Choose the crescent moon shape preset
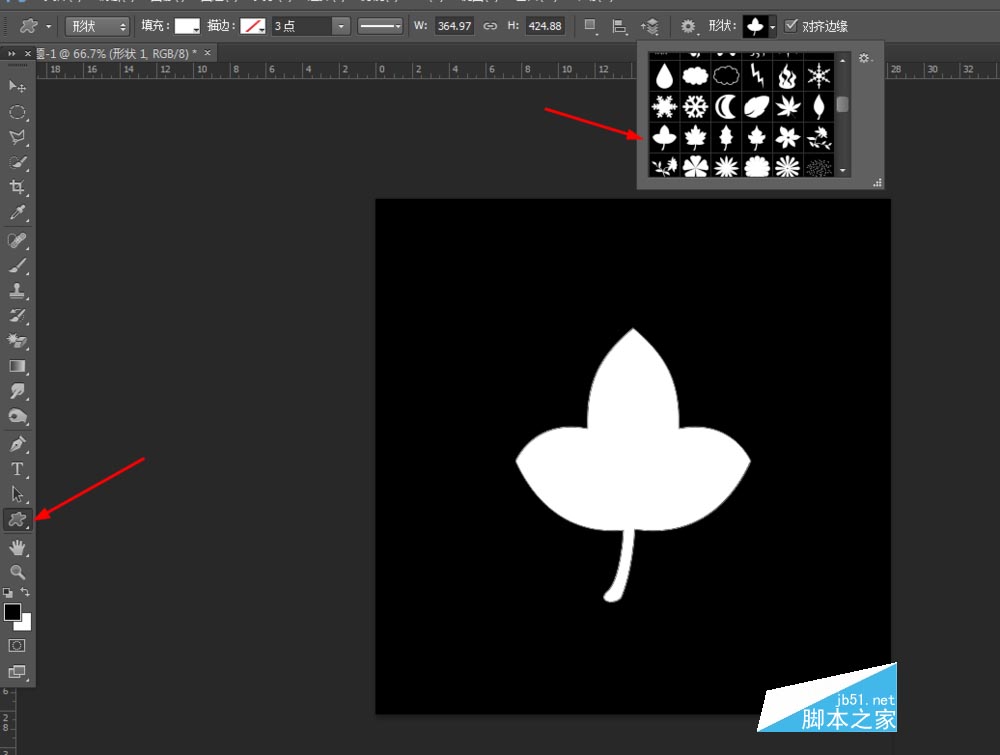 click(x=726, y=106)
